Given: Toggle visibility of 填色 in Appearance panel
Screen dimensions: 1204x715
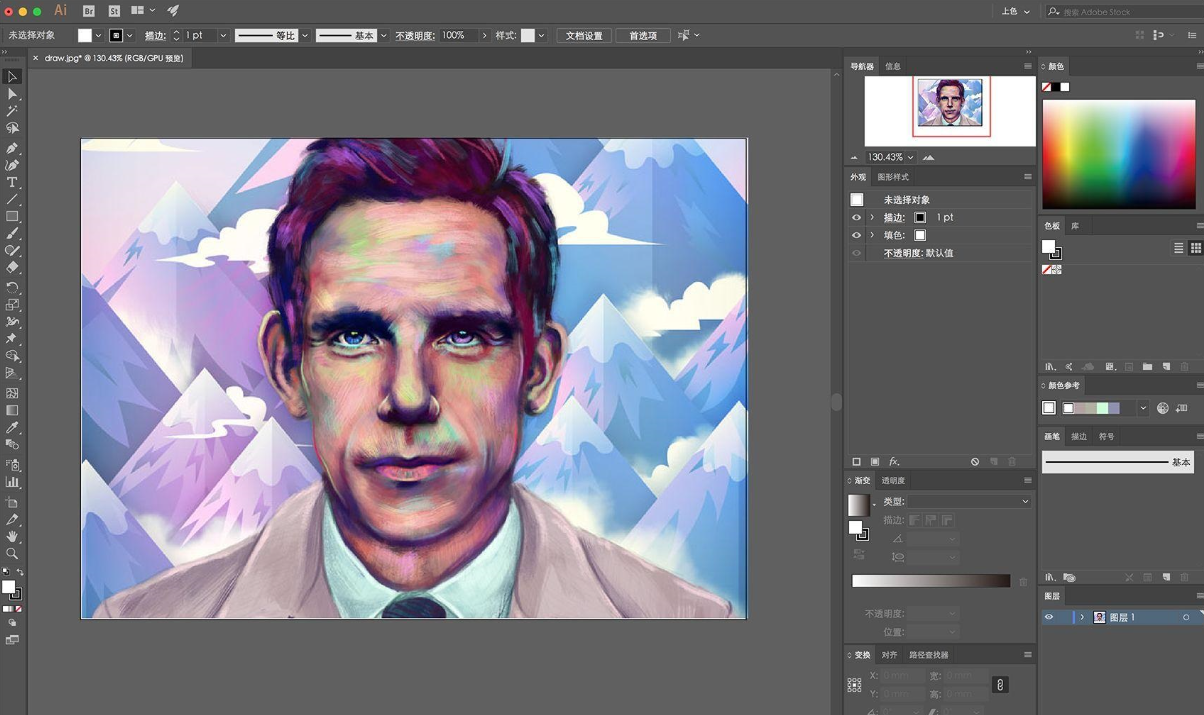Looking at the screenshot, I should [x=856, y=235].
